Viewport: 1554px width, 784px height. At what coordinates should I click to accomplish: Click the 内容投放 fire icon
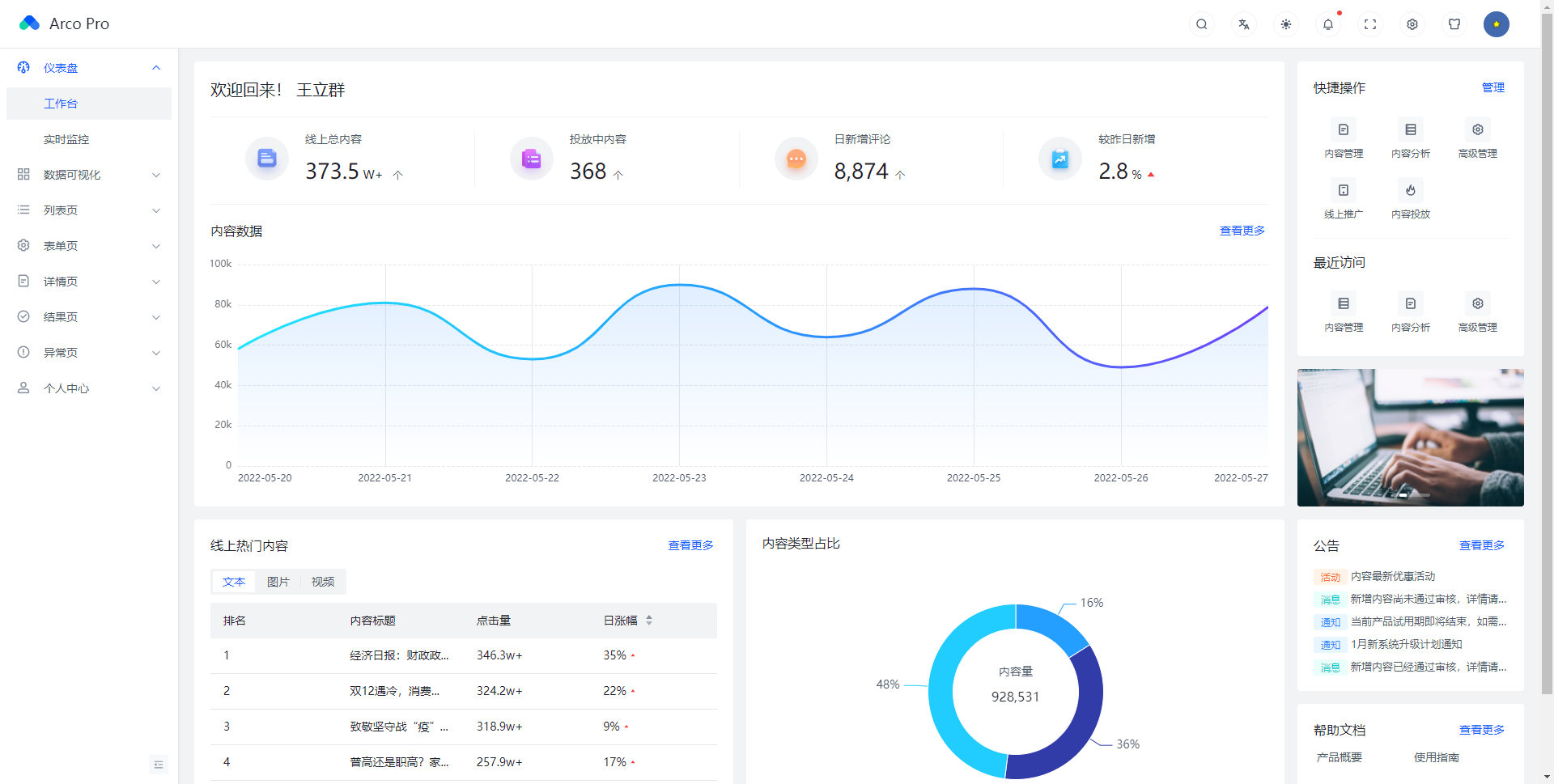(1411, 191)
